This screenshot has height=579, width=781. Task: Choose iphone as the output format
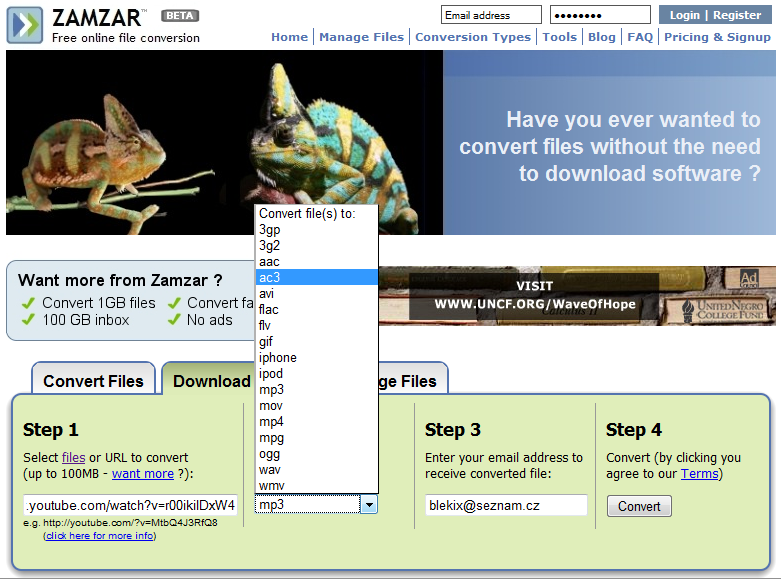(x=317, y=357)
